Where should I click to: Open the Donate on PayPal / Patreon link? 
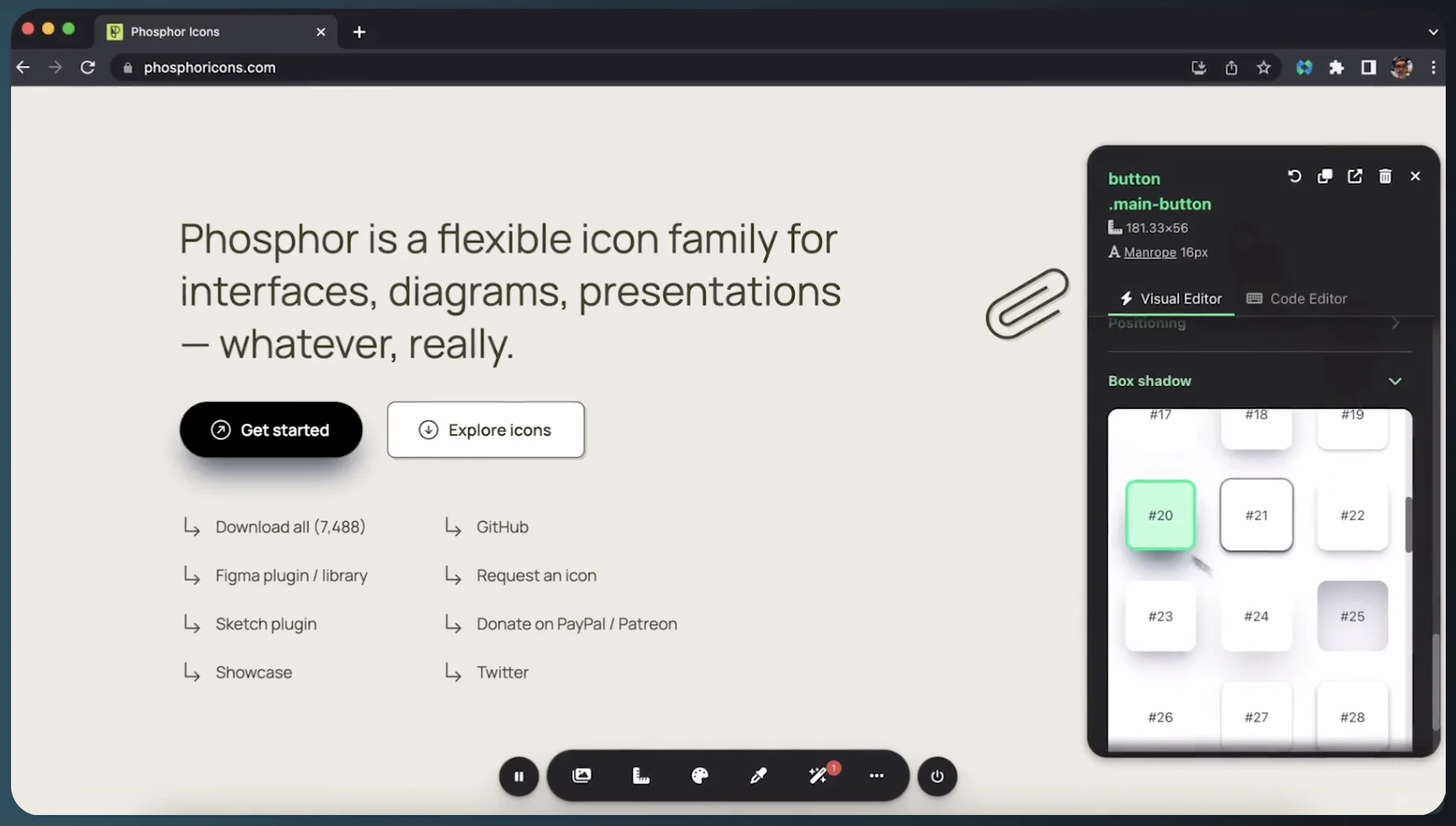(x=577, y=624)
